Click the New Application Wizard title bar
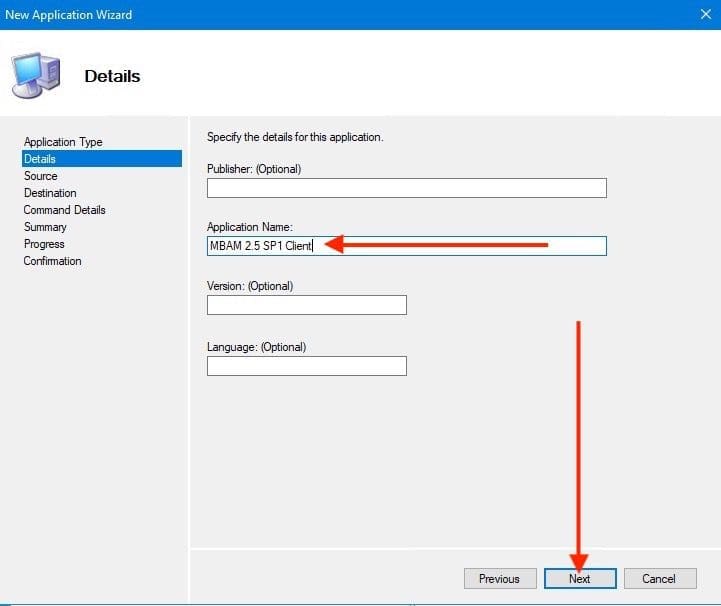This screenshot has height=606, width=721. [300, 14]
